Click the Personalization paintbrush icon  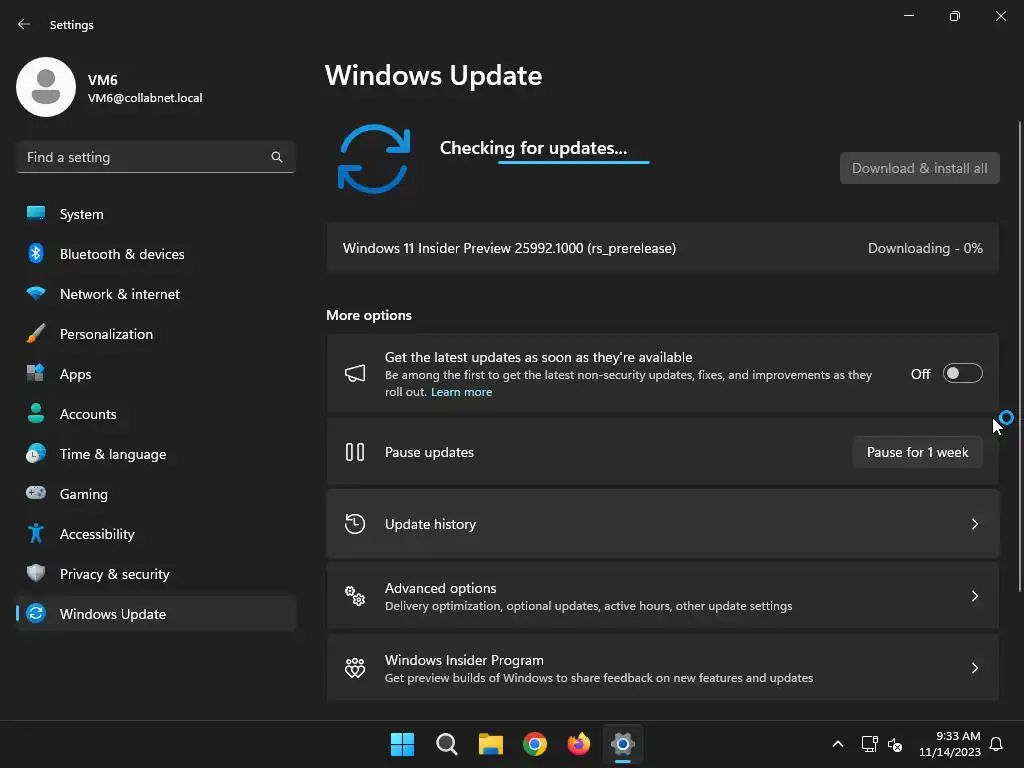(x=36, y=333)
